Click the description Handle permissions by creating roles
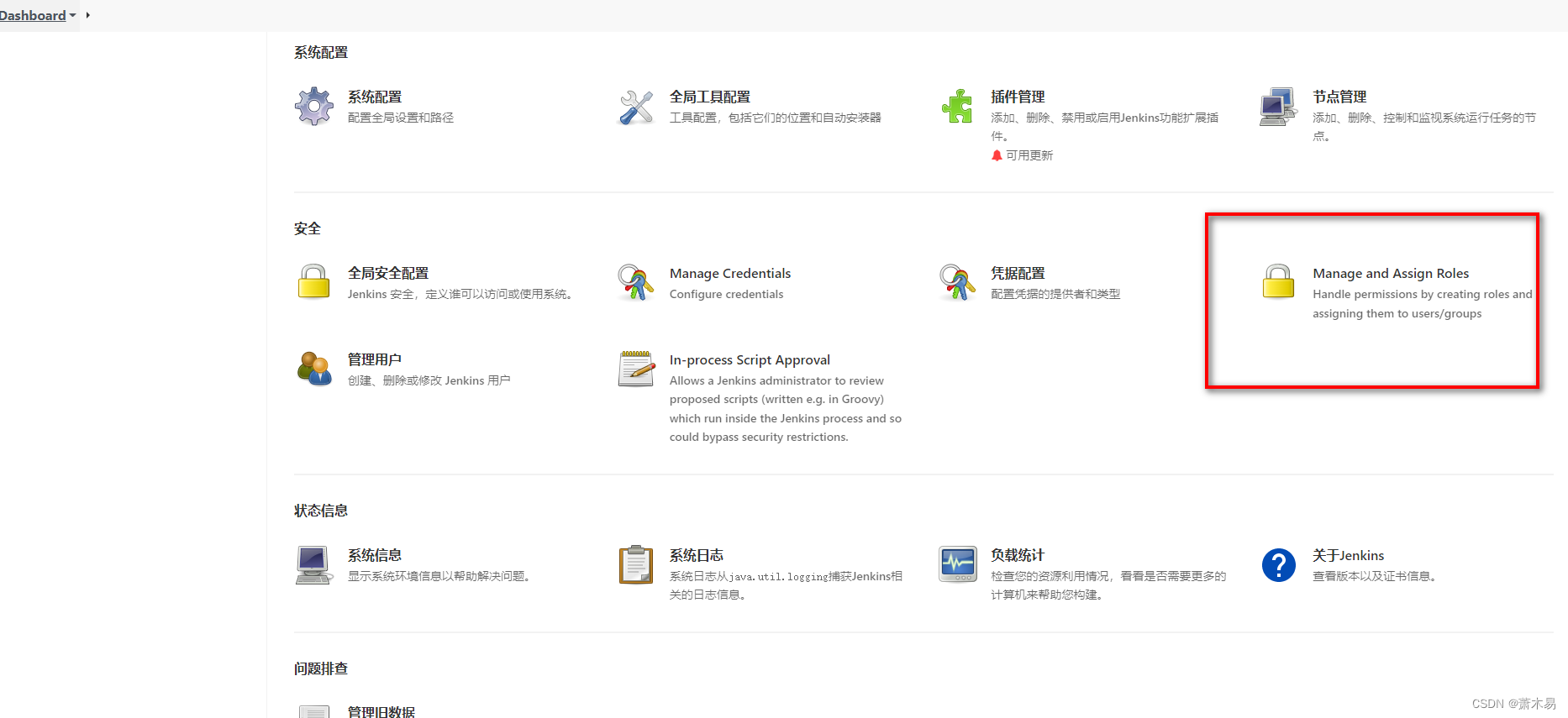 tap(1423, 304)
